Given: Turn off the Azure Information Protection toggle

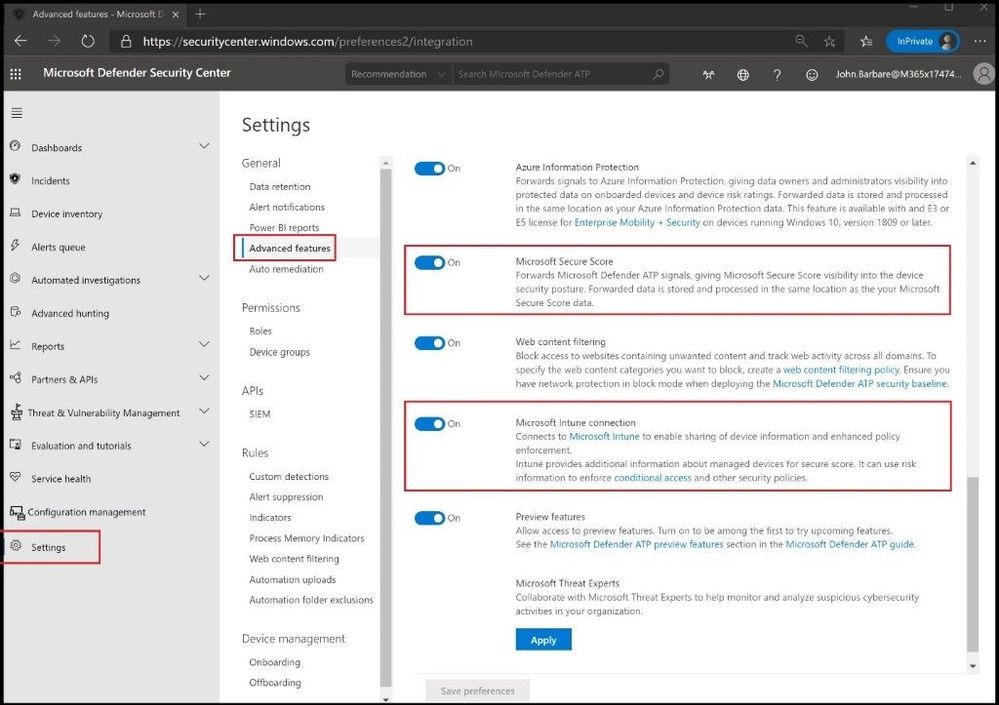Looking at the screenshot, I should click(x=429, y=168).
